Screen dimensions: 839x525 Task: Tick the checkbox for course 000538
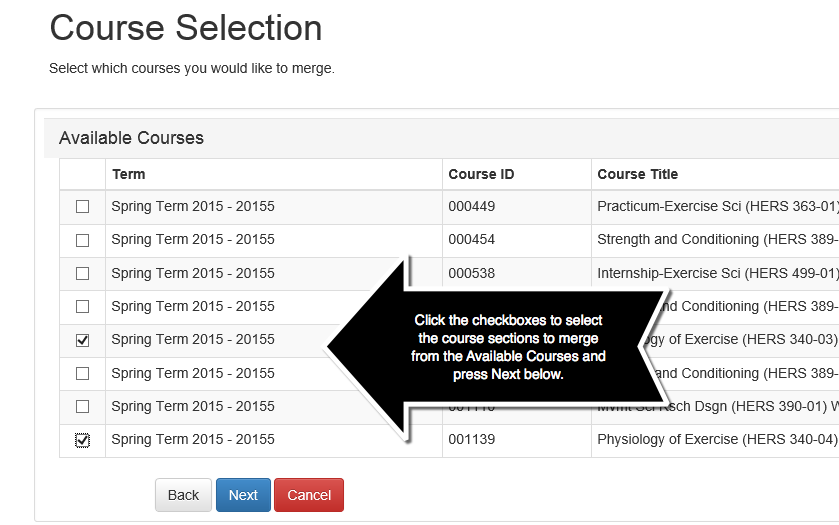[x=82, y=273]
